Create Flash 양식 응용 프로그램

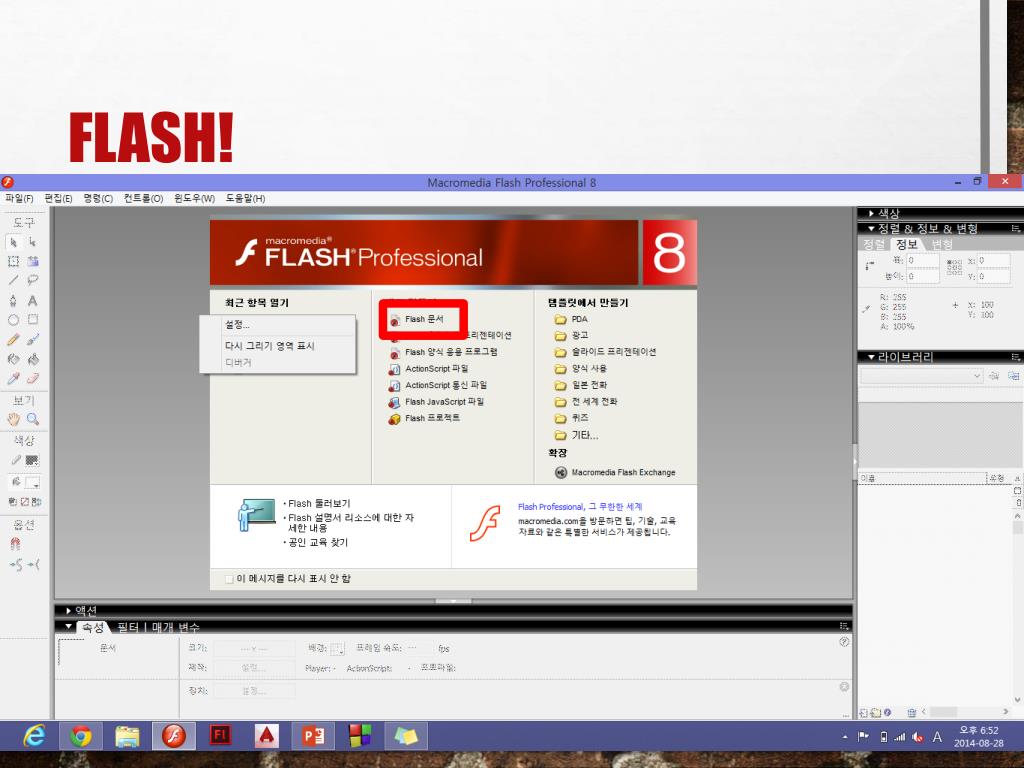point(443,352)
